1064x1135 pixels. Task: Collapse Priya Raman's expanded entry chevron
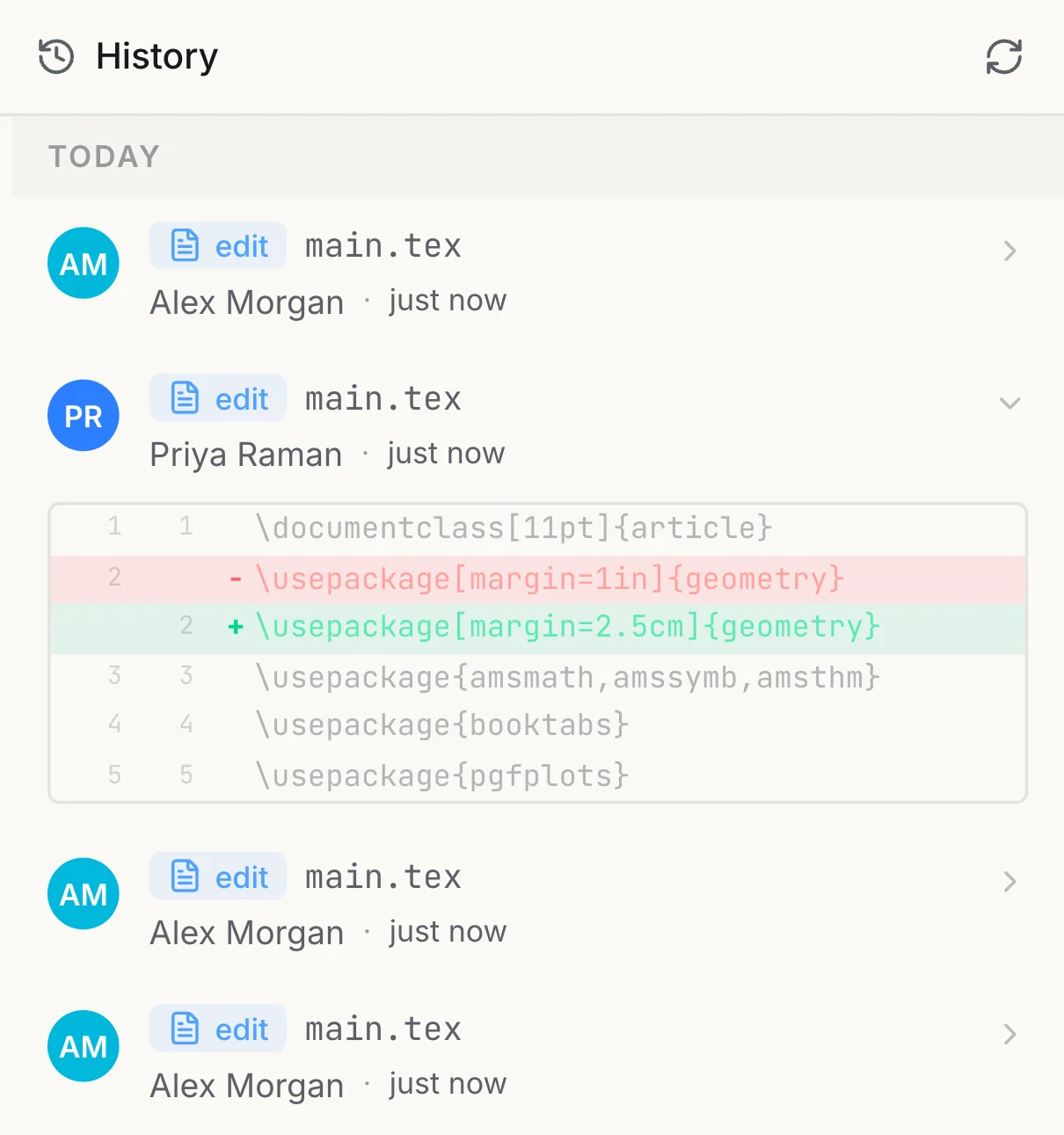click(1010, 404)
